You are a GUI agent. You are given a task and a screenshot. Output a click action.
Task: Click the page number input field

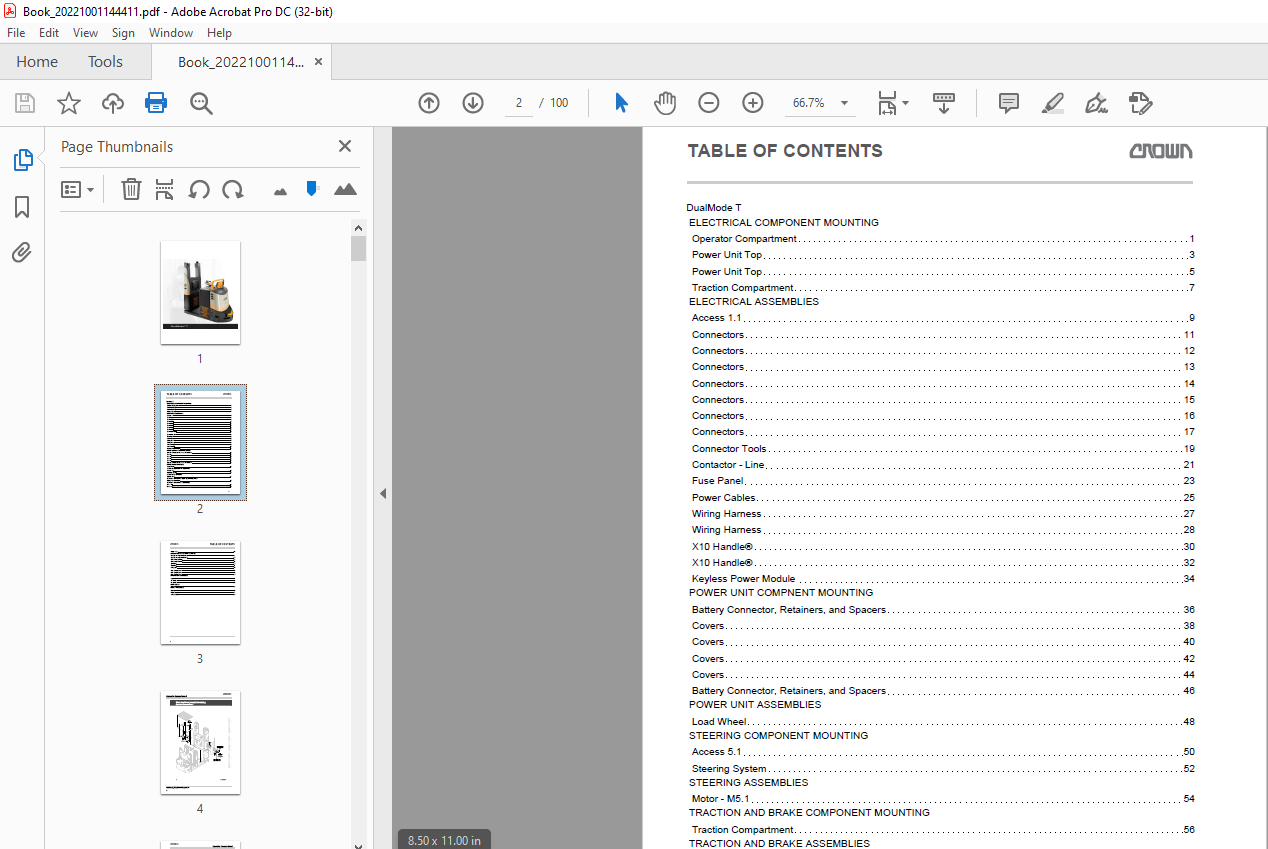click(519, 103)
